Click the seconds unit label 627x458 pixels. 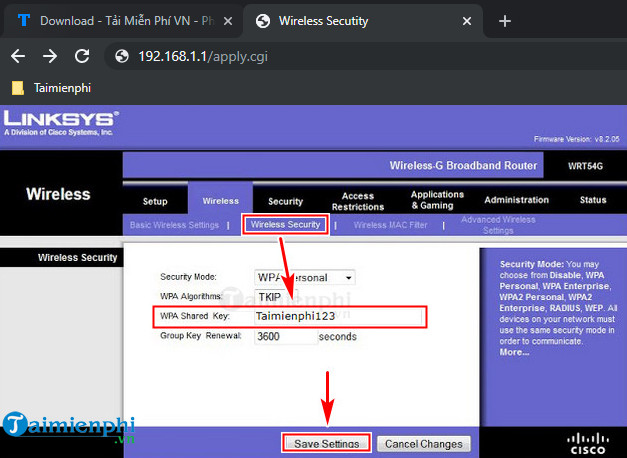point(337,336)
